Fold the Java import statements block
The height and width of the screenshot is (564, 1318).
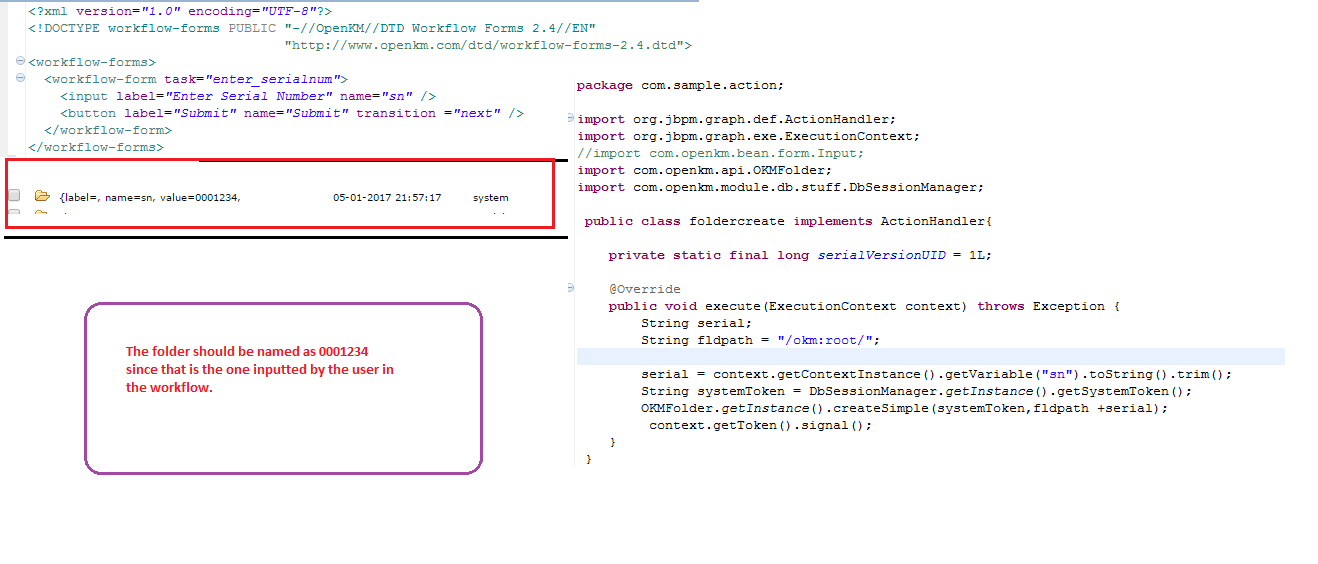pos(570,119)
